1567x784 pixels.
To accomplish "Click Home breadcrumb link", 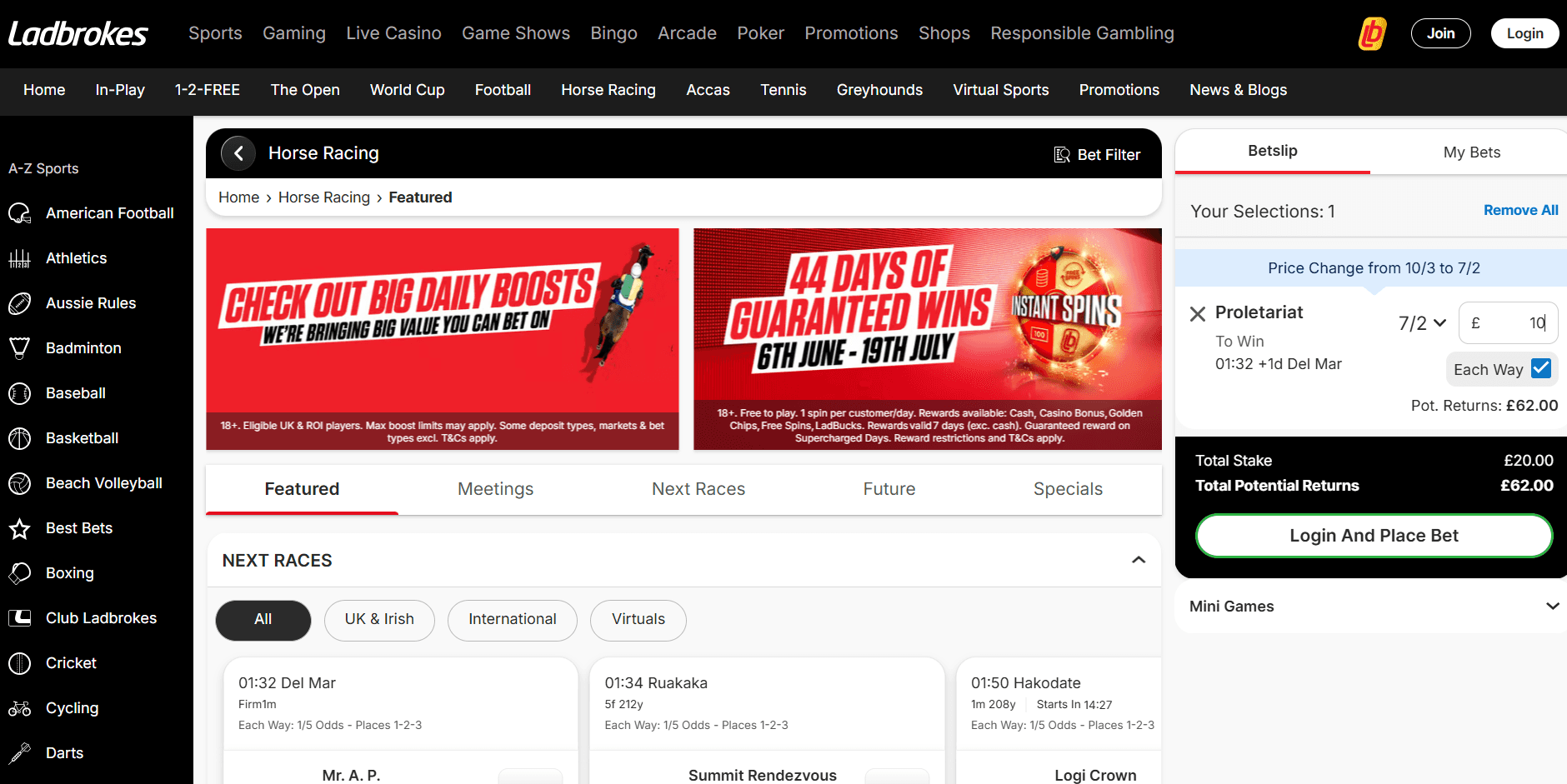I will [x=239, y=197].
